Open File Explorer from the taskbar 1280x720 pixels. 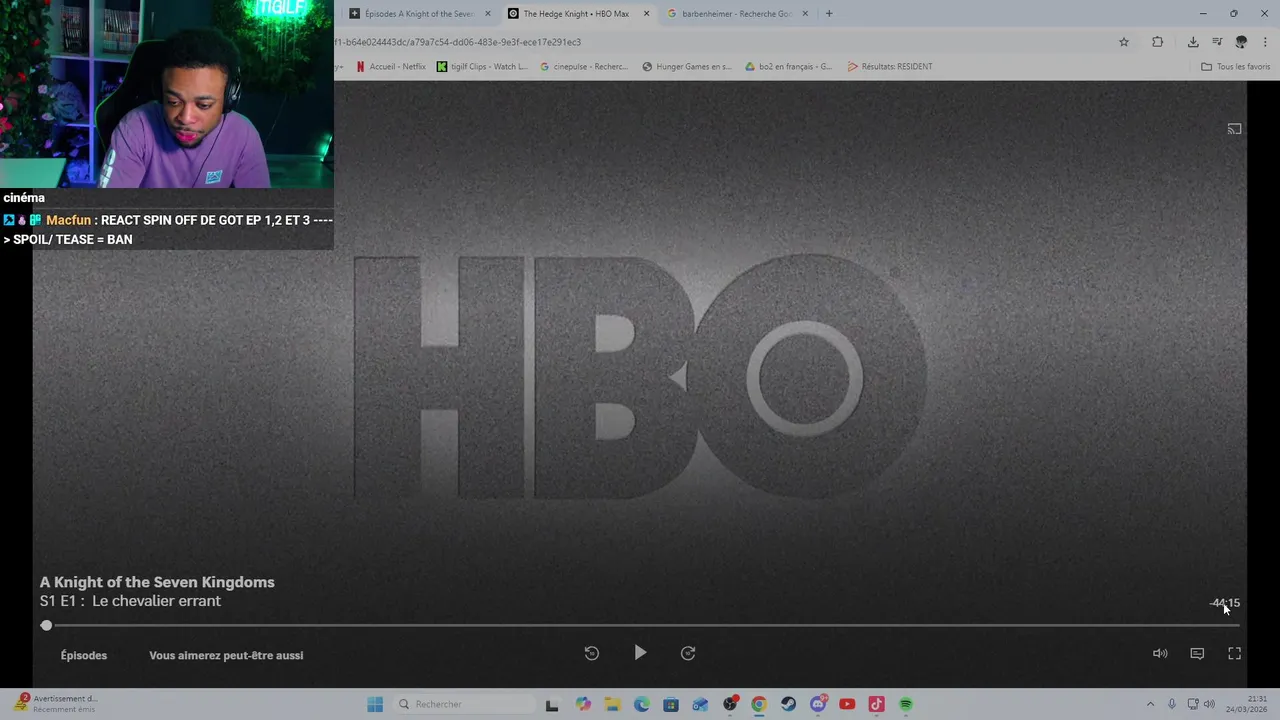pyautogui.click(x=612, y=704)
